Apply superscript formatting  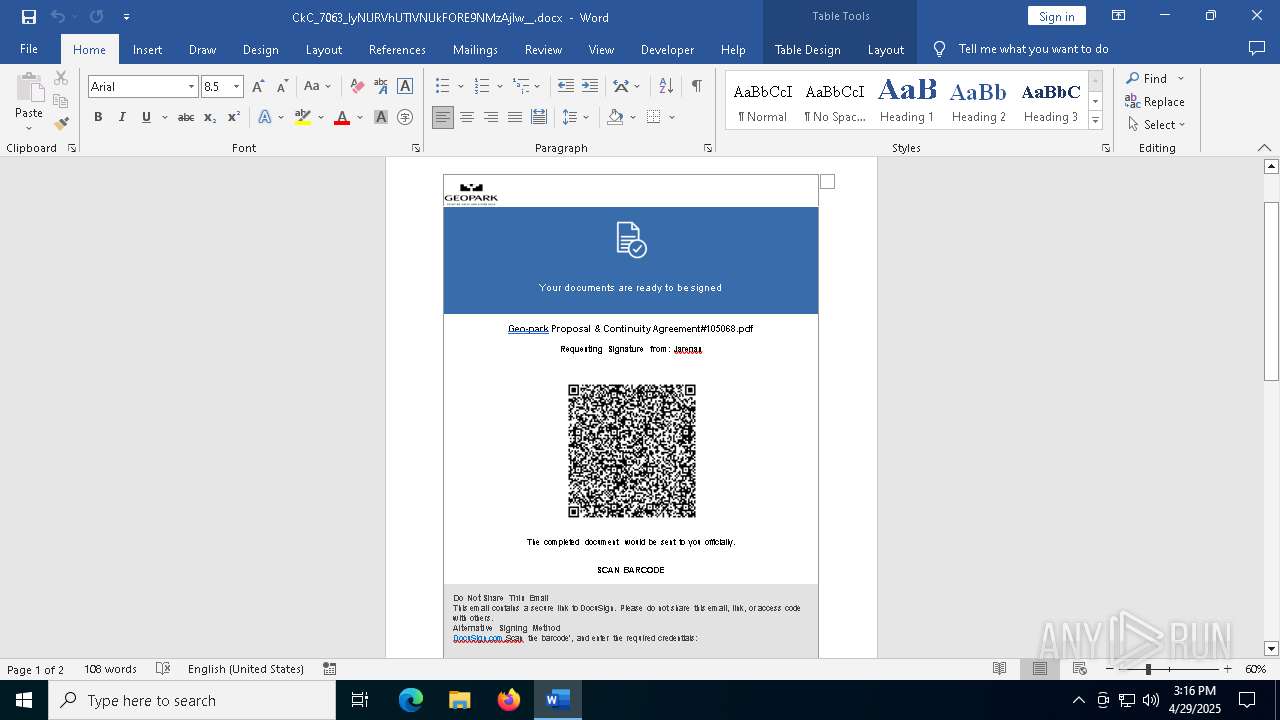coord(233,117)
